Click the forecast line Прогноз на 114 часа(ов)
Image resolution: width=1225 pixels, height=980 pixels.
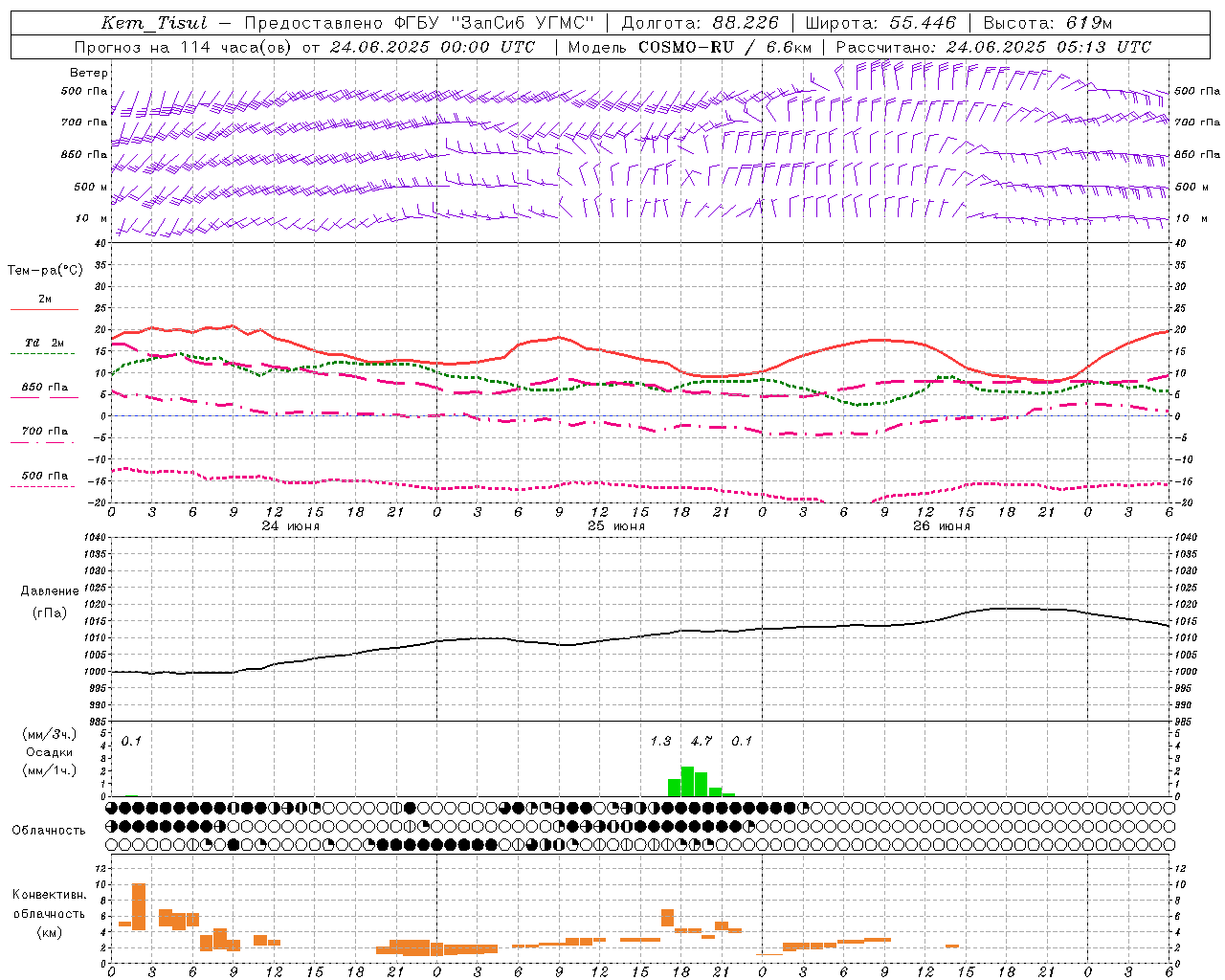pyautogui.click(x=183, y=47)
